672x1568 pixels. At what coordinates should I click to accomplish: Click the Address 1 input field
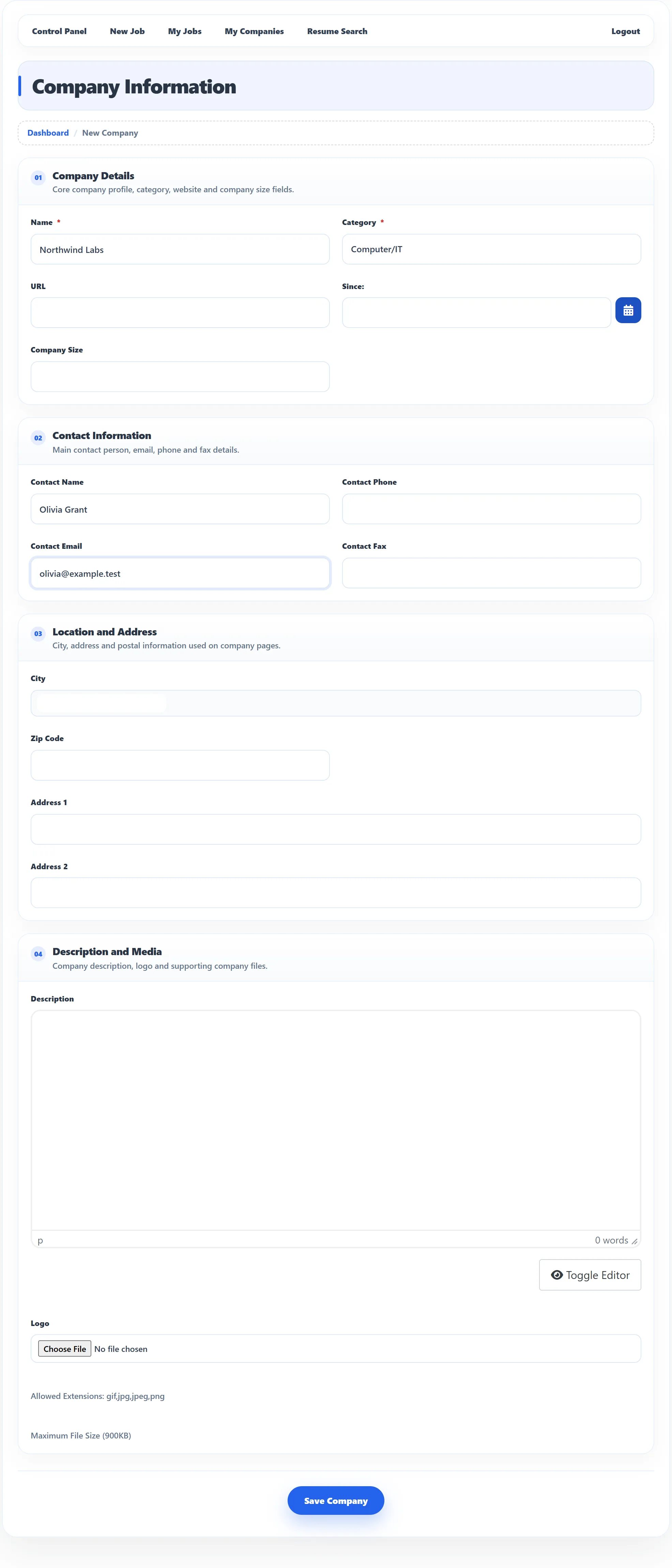click(x=335, y=829)
